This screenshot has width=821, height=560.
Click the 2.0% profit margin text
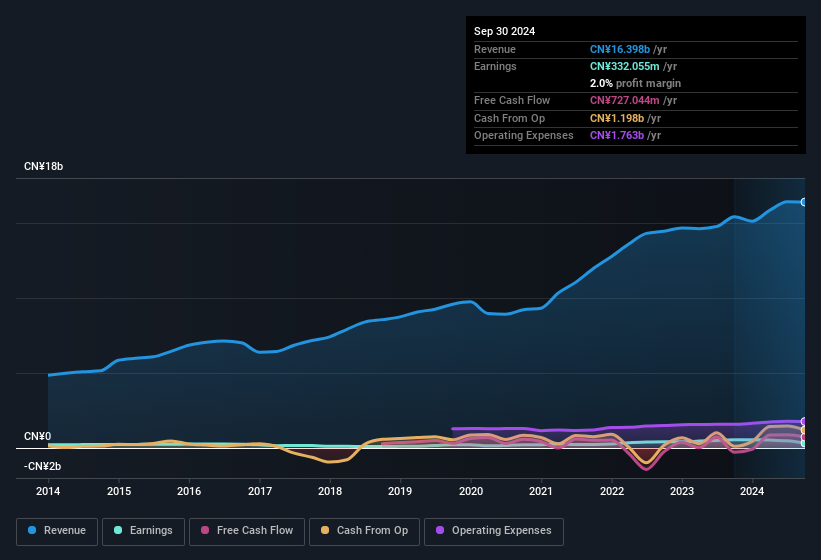click(x=635, y=83)
